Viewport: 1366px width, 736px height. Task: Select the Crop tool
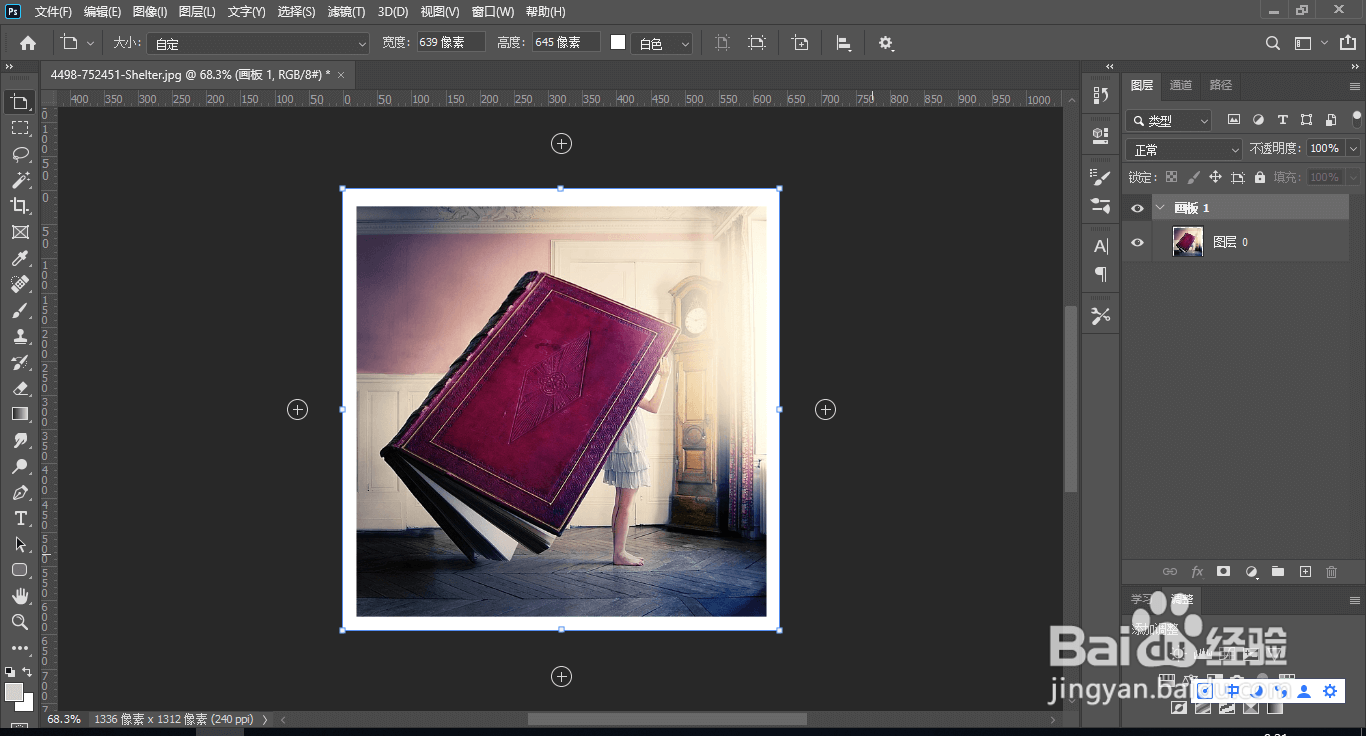pos(20,206)
